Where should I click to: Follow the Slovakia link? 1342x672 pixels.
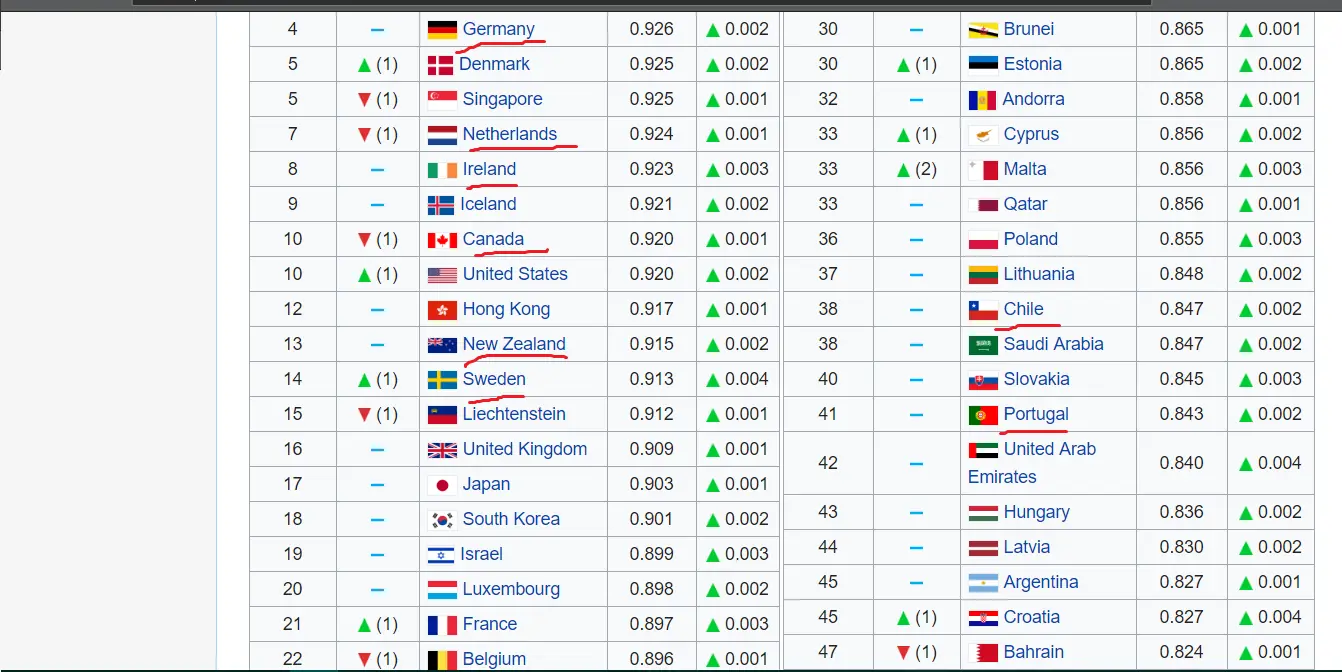point(1037,379)
